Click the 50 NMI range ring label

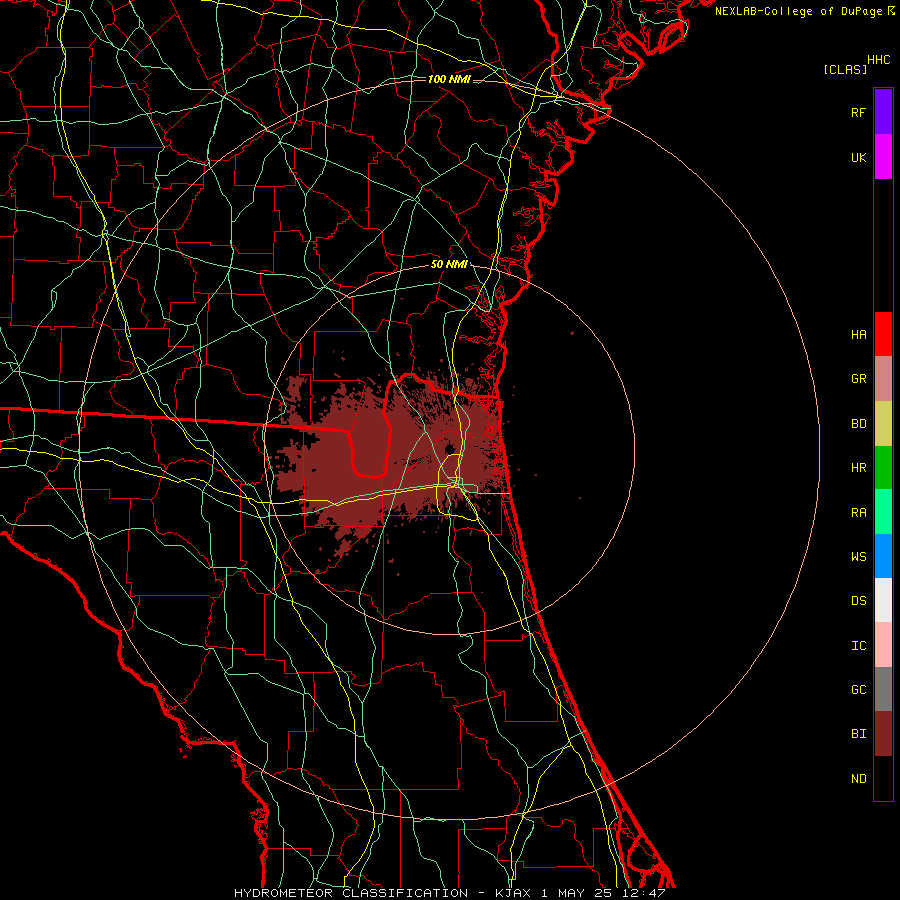[x=449, y=264]
